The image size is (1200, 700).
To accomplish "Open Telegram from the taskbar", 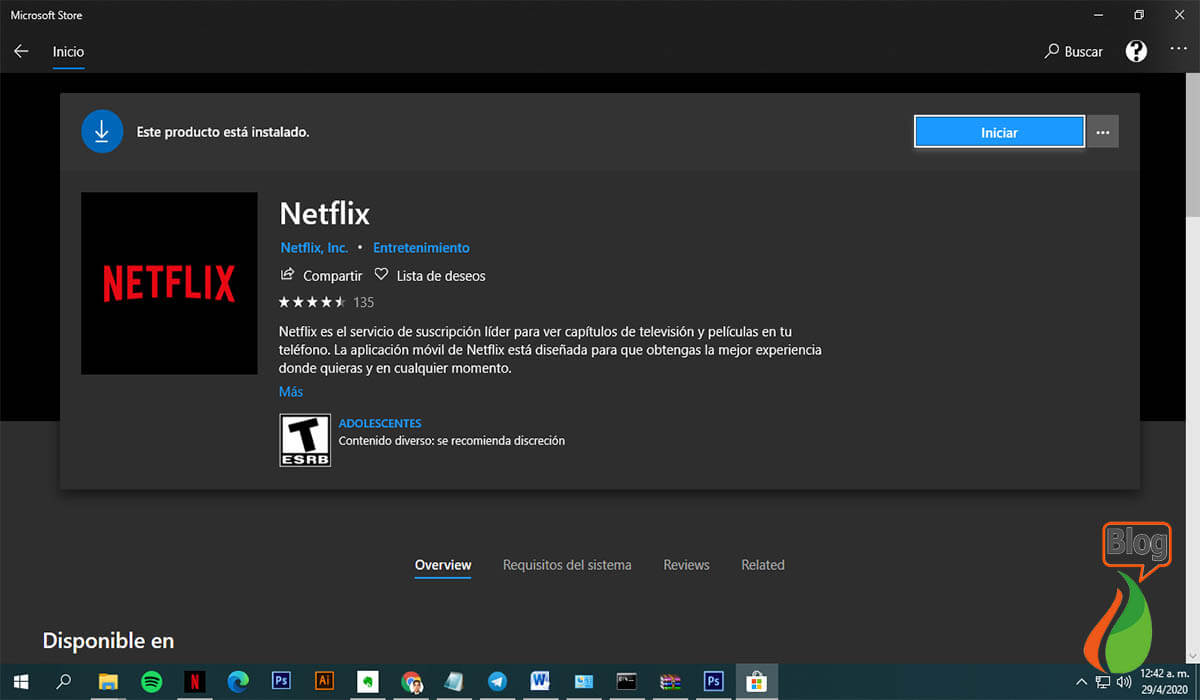I will point(497,681).
